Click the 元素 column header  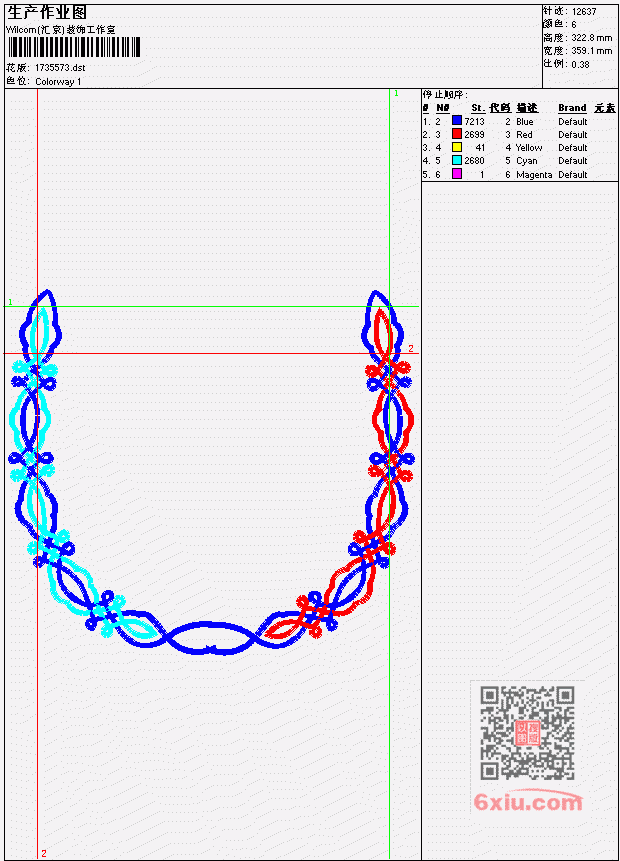(605, 108)
